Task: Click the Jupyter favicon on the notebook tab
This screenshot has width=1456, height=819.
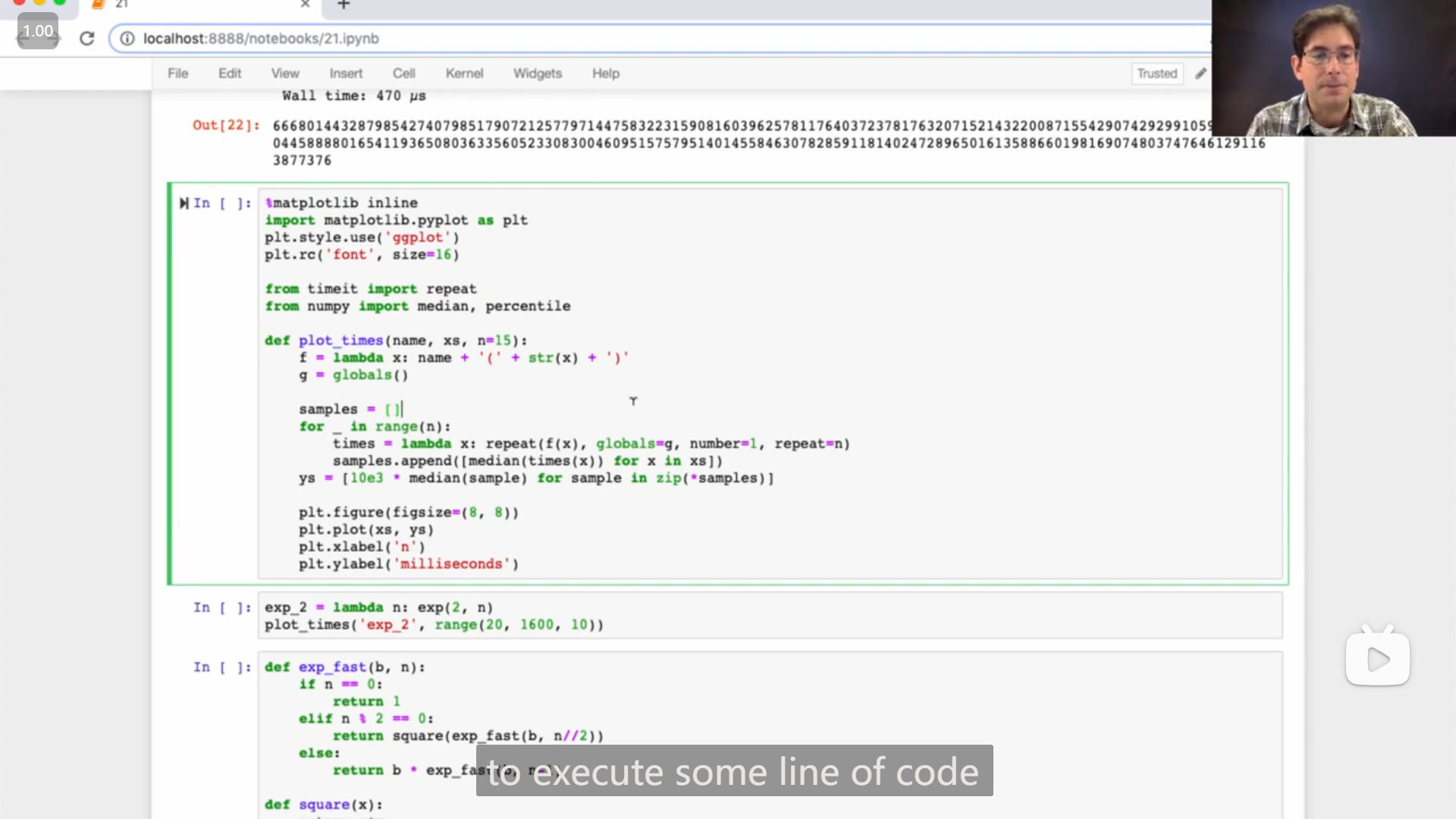Action: (x=98, y=5)
